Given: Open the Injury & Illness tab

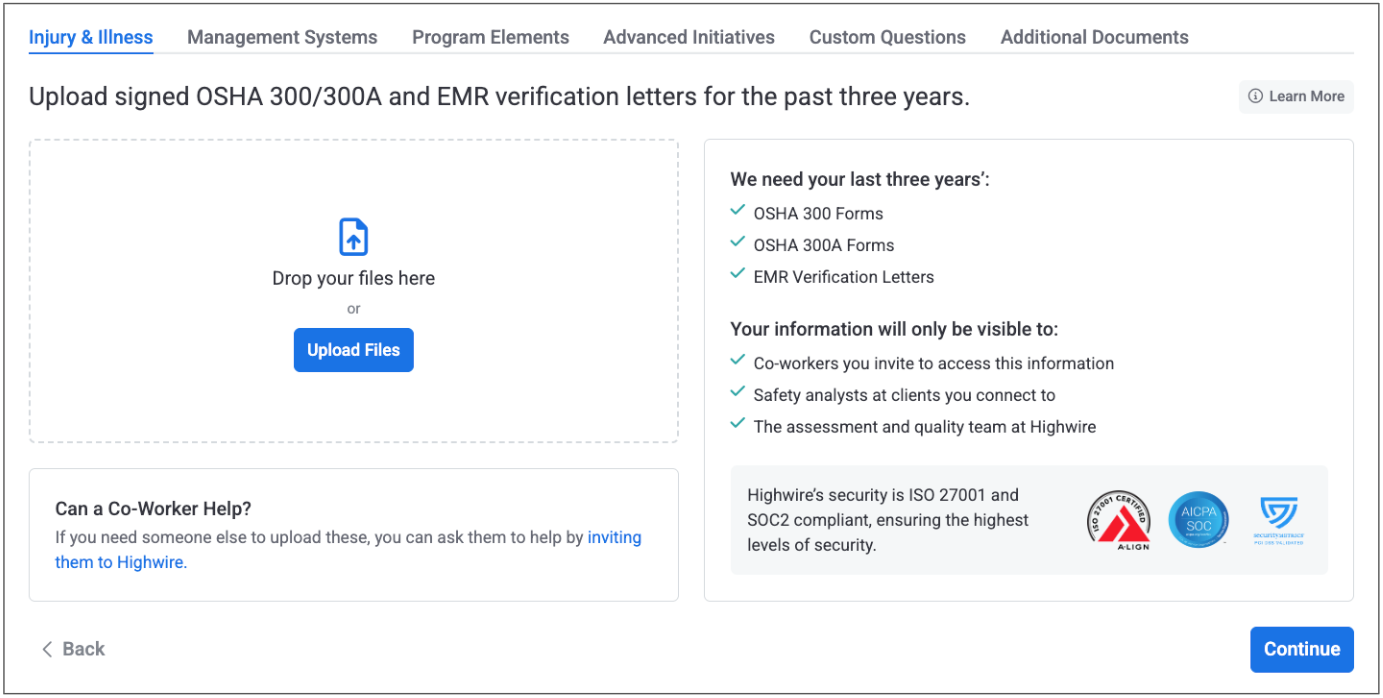Looking at the screenshot, I should coord(91,38).
